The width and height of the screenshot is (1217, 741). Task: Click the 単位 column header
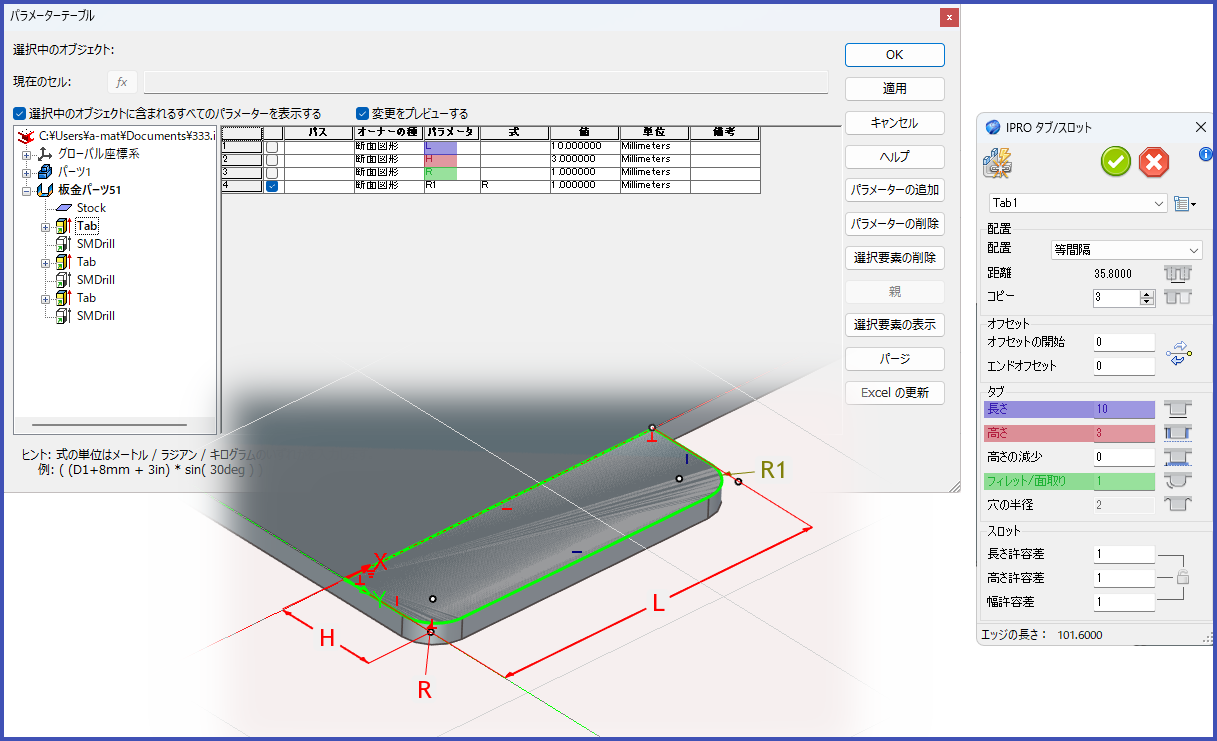point(655,132)
